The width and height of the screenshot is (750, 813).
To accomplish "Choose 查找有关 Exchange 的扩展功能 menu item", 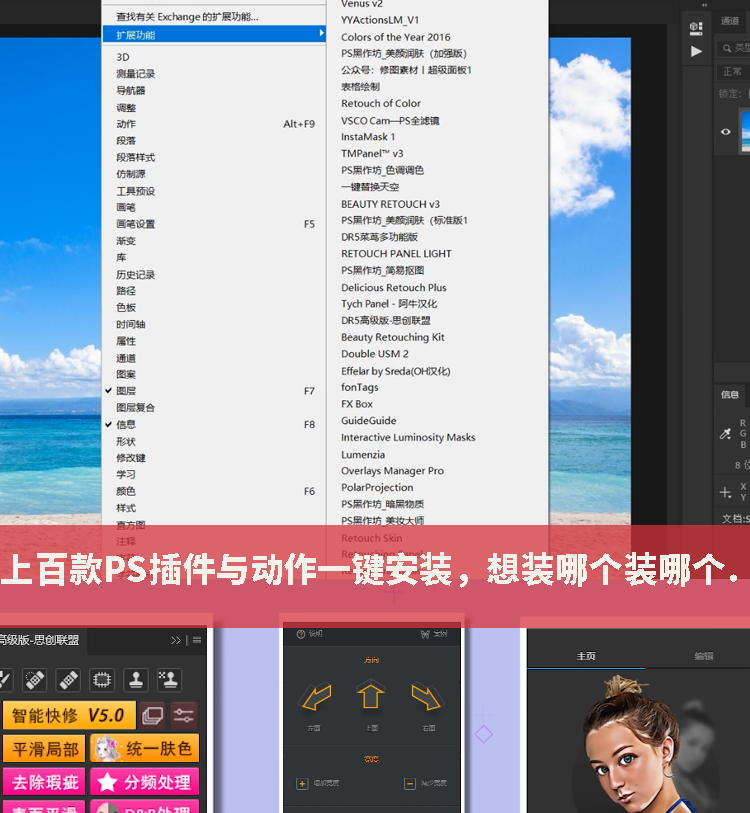I will point(187,17).
